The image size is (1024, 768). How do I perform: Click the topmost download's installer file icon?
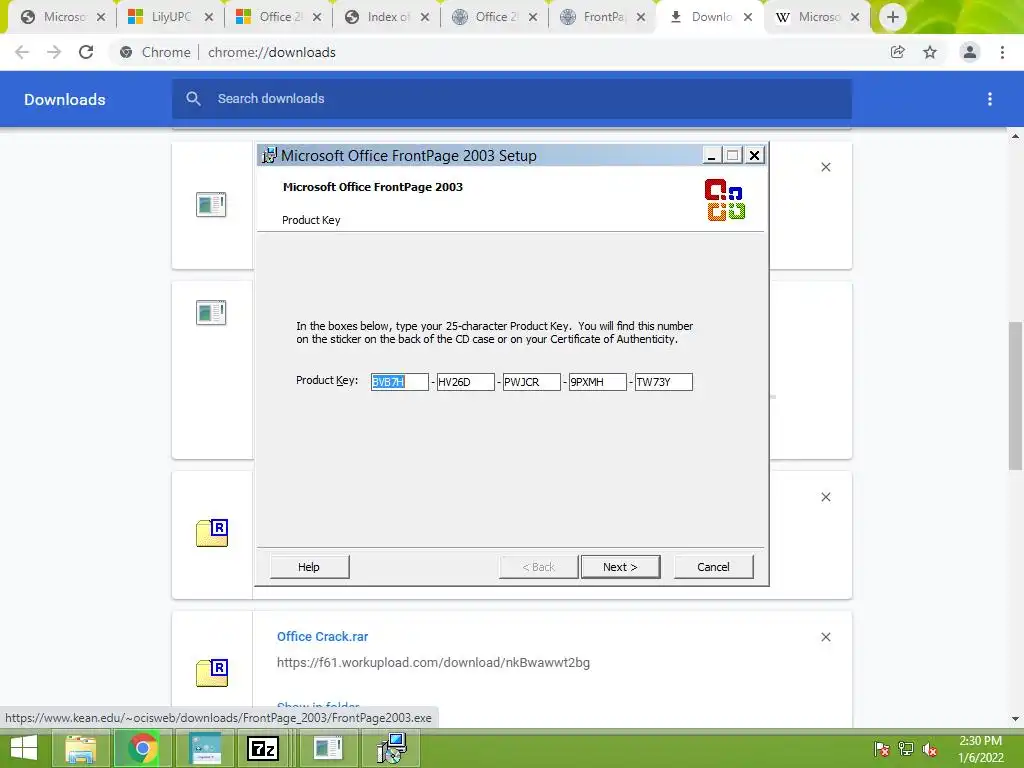click(x=211, y=204)
